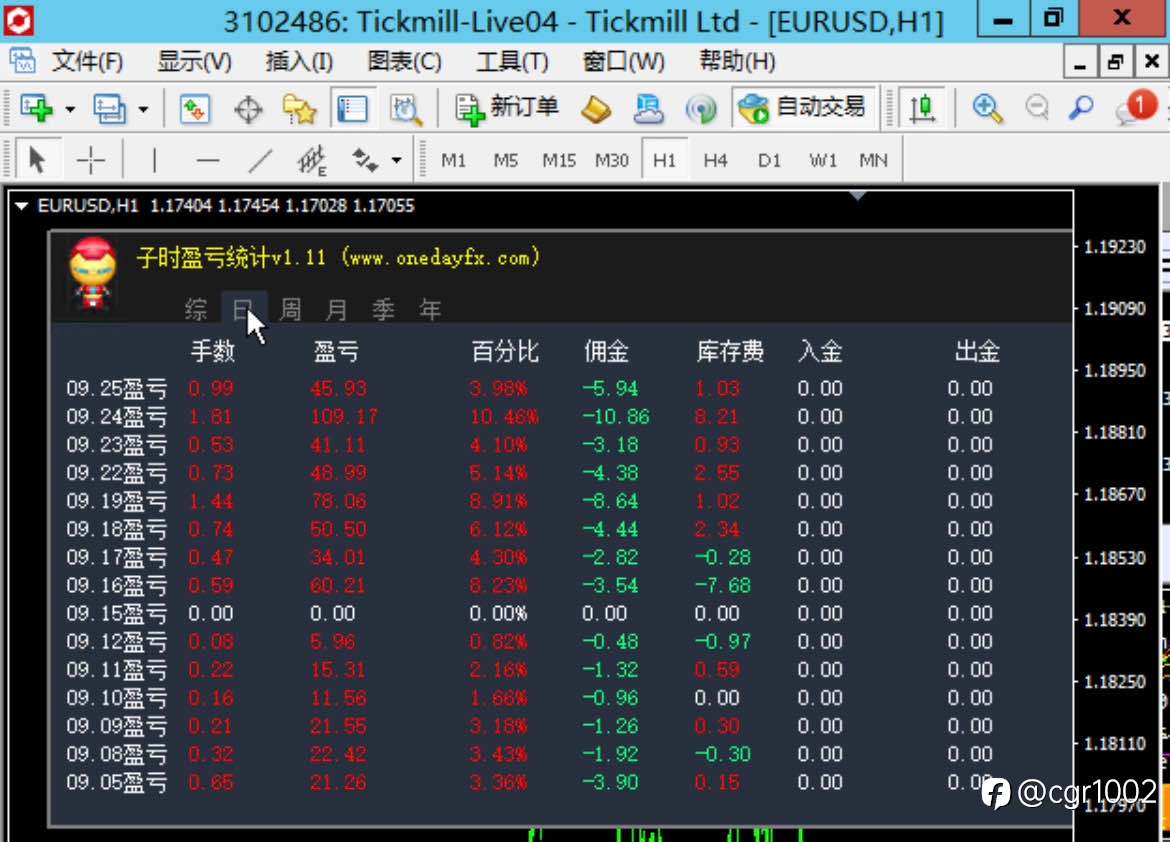Open the 图表(C) menu
The width and height of the screenshot is (1170, 842).
pyautogui.click(x=404, y=61)
